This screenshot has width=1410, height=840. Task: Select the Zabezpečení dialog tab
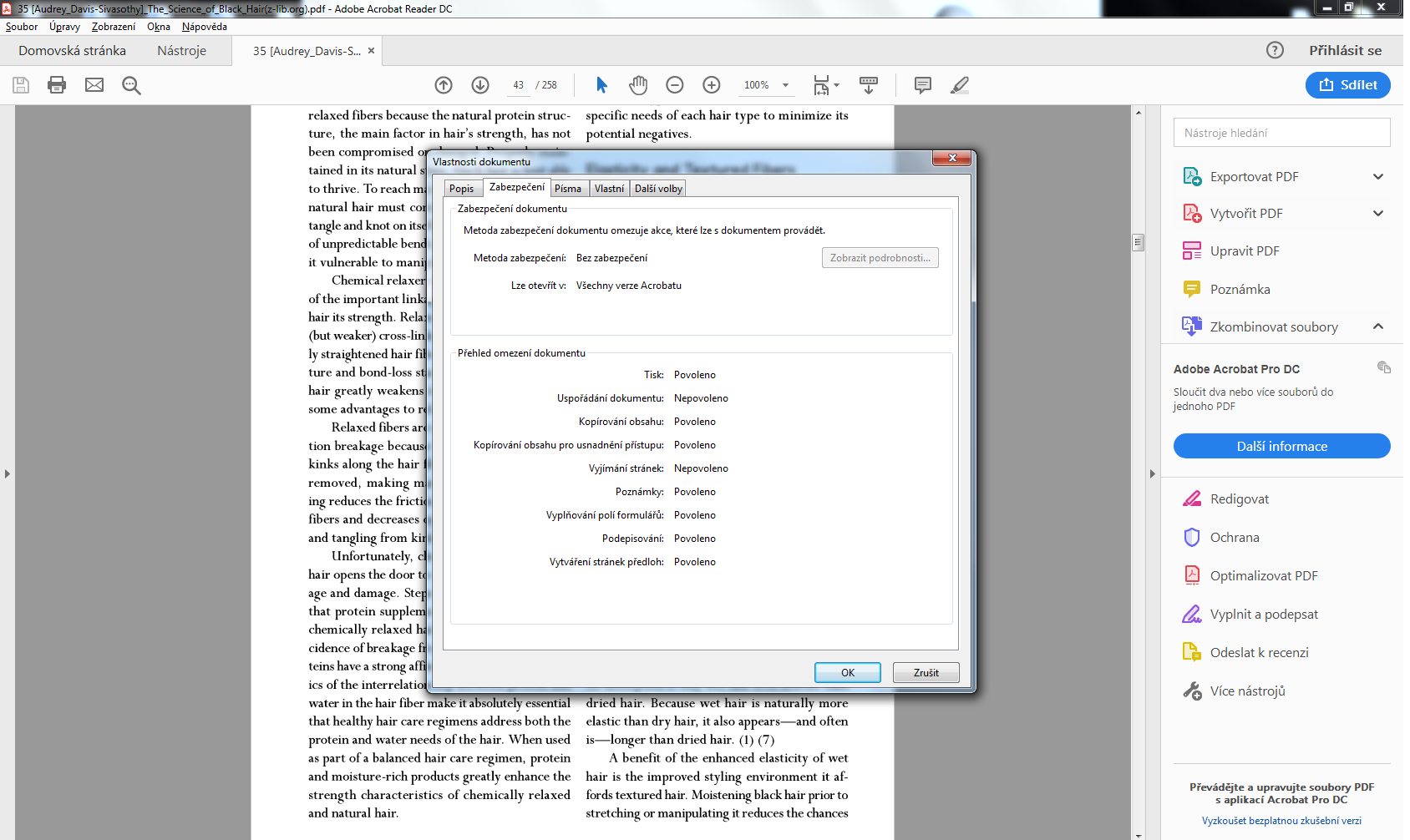[x=517, y=187]
